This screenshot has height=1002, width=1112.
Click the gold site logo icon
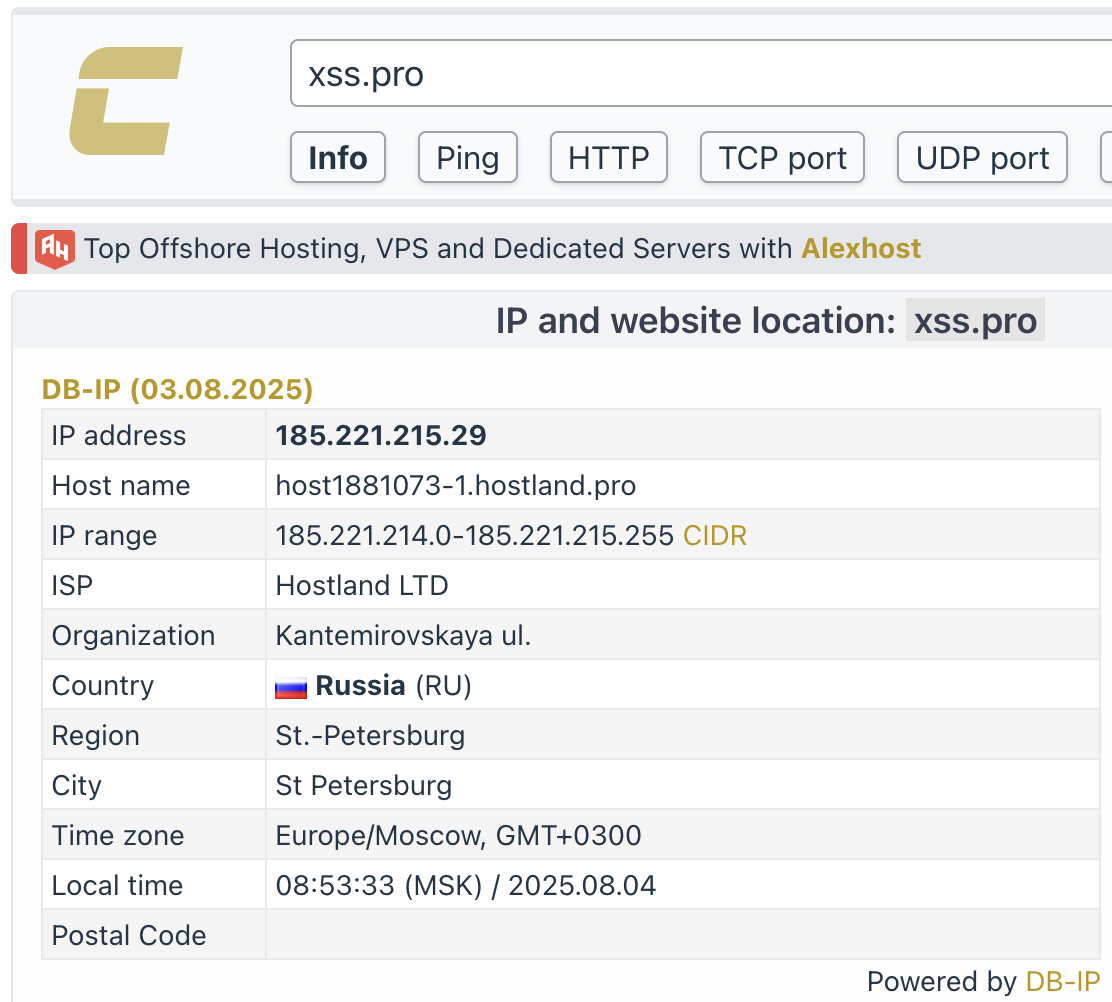(x=126, y=101)
